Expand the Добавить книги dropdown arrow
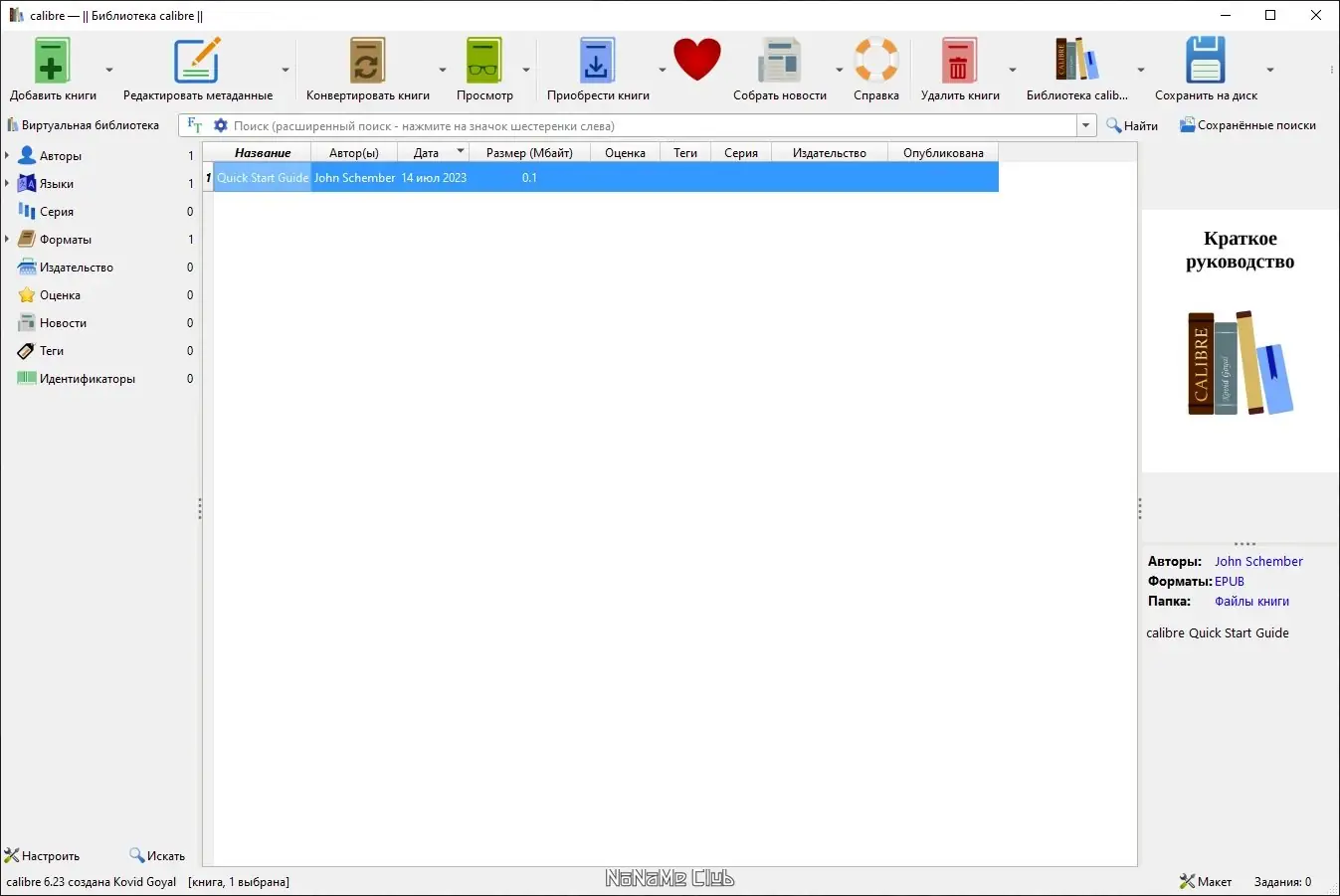1340x896 pixels. (109, 70)
